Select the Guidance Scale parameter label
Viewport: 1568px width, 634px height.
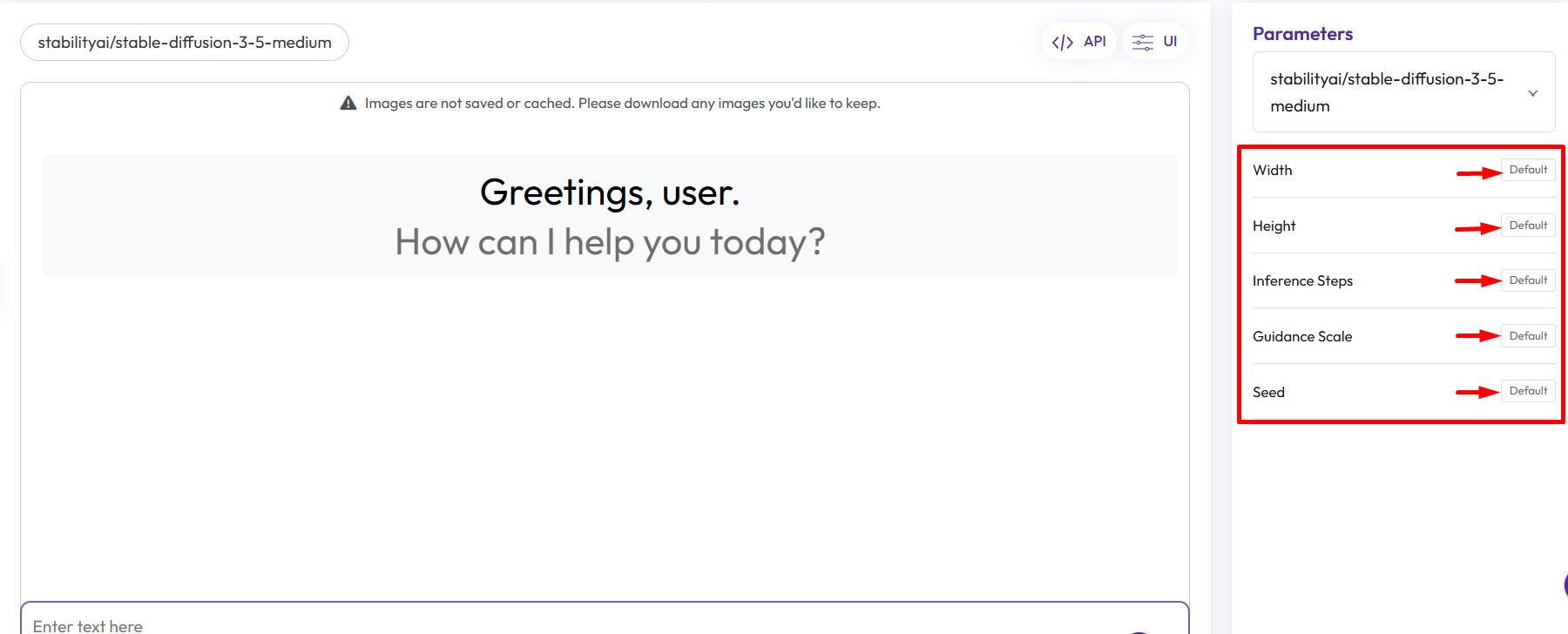click(1302, 337)
